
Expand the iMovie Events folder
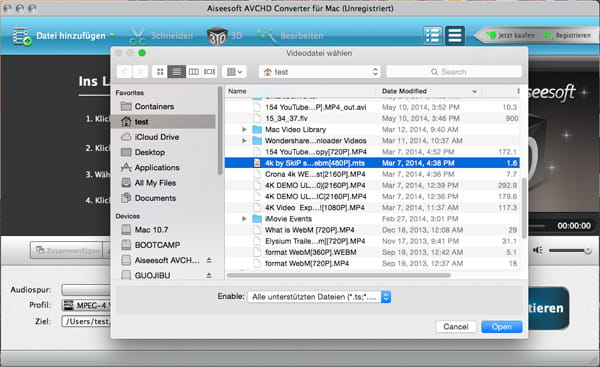(244, 219)
